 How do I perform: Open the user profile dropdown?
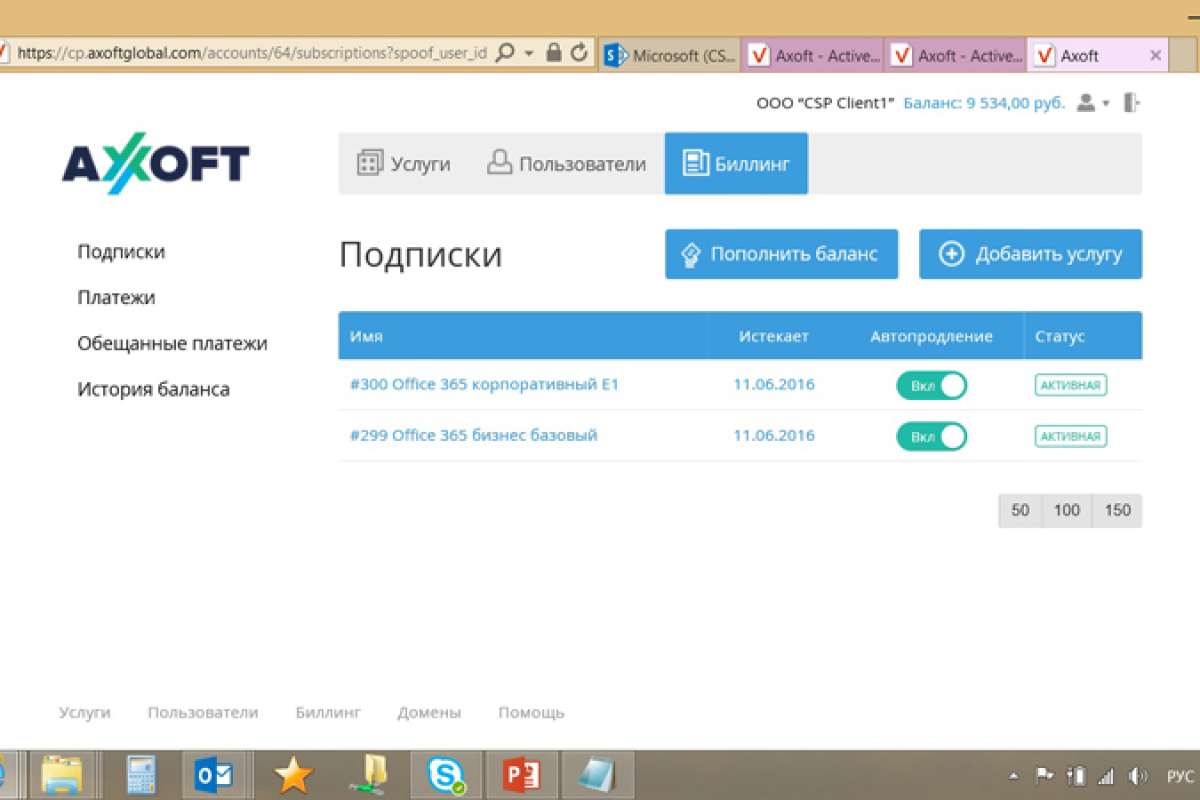point(1092,103)
